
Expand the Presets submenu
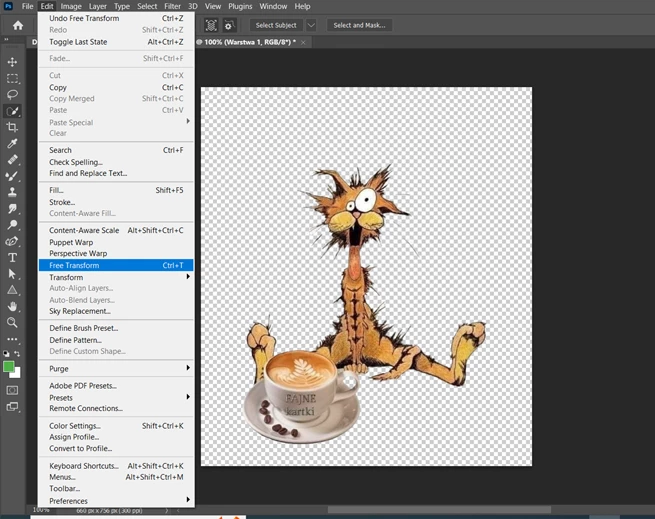coord(188,397)
